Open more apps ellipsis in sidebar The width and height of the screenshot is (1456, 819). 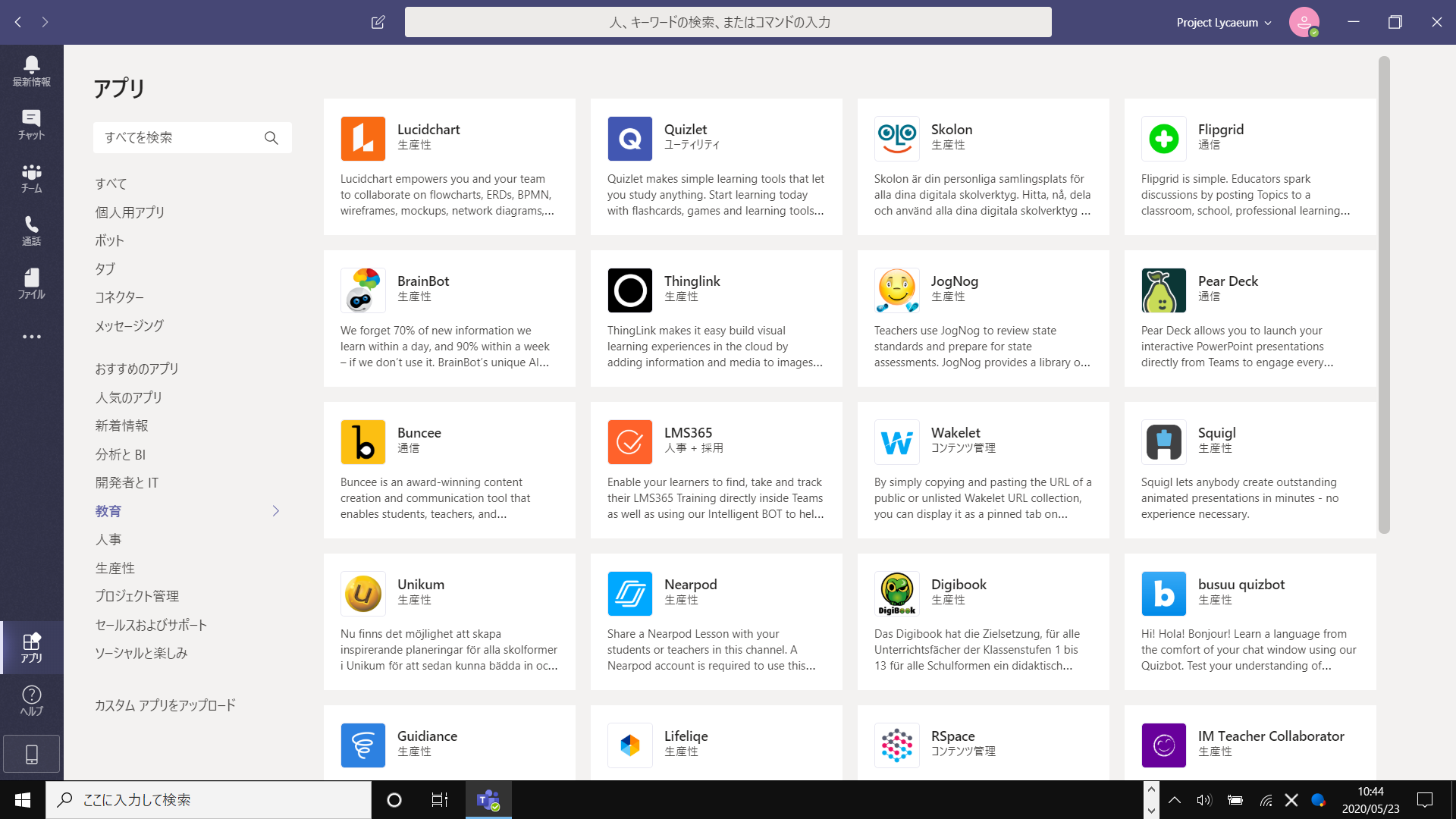(31, 337)
